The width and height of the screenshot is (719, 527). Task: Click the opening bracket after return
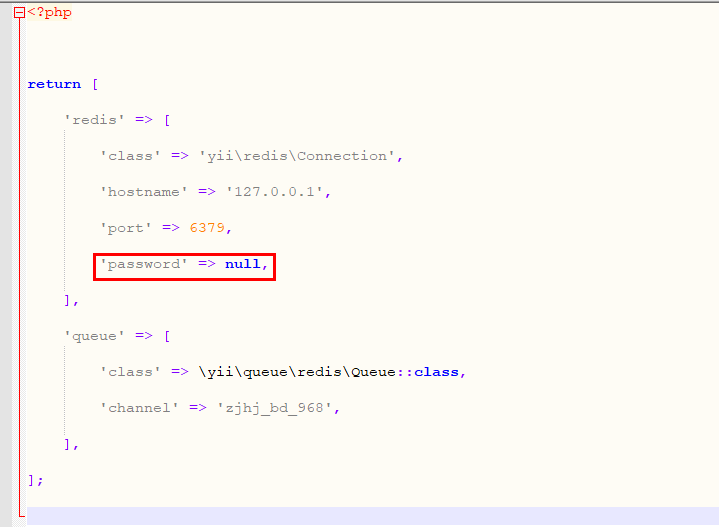pyautogui.click(x=95, y=84)
